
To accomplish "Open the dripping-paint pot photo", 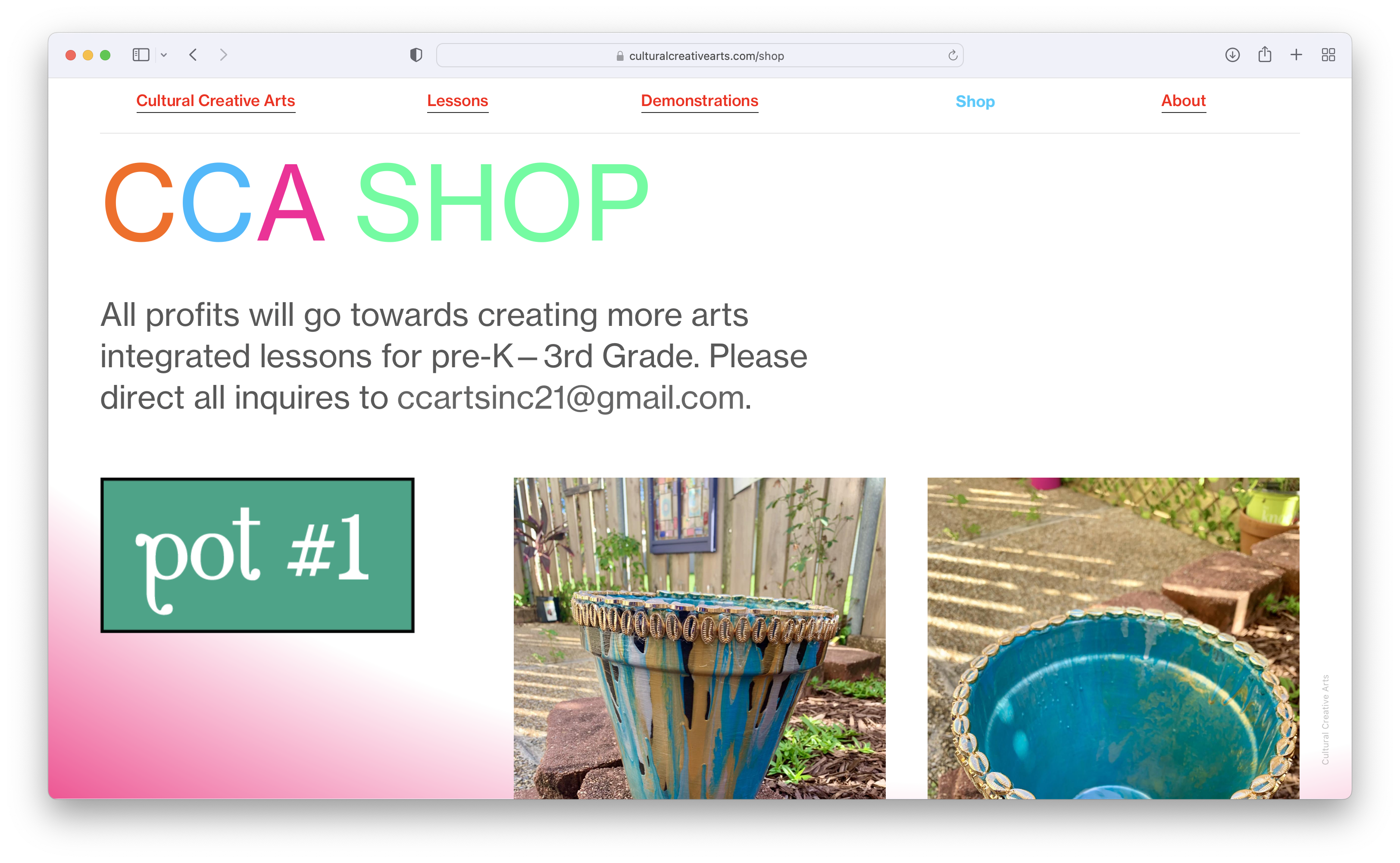I will [x=699, y=638].
